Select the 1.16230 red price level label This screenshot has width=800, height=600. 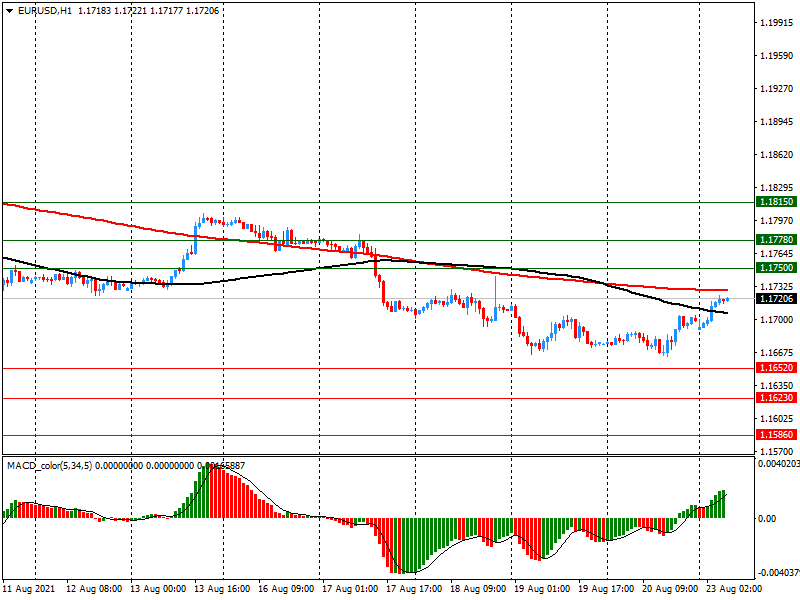[x=777, y=398]
